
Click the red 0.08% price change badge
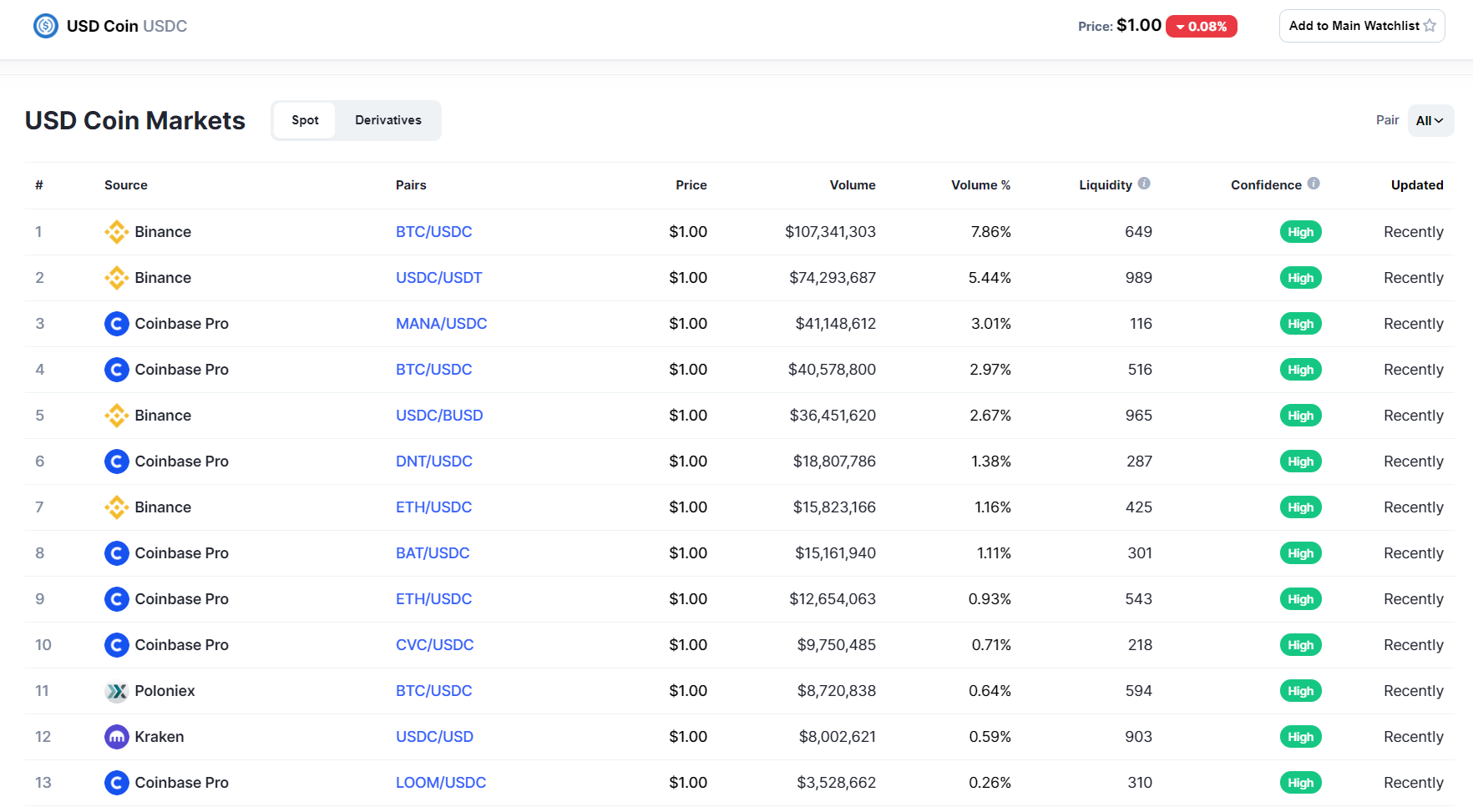coord(1202,27)
